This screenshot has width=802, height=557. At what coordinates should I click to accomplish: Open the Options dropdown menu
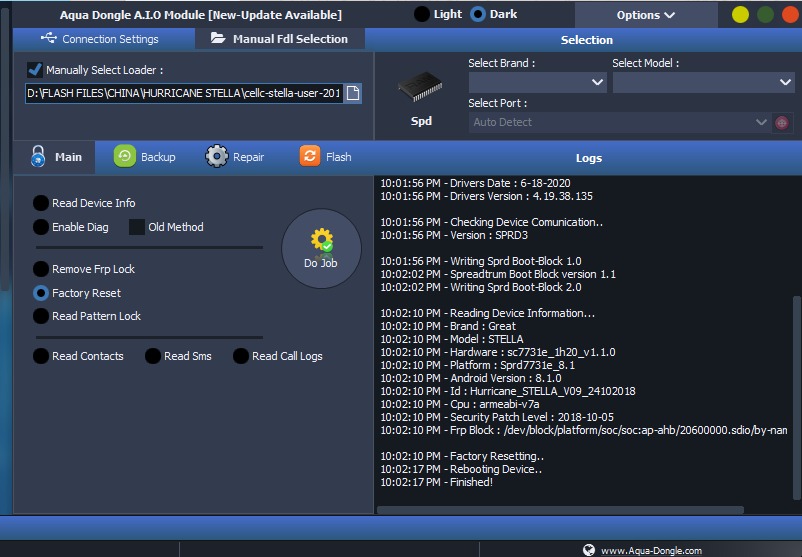coord(645,15)
